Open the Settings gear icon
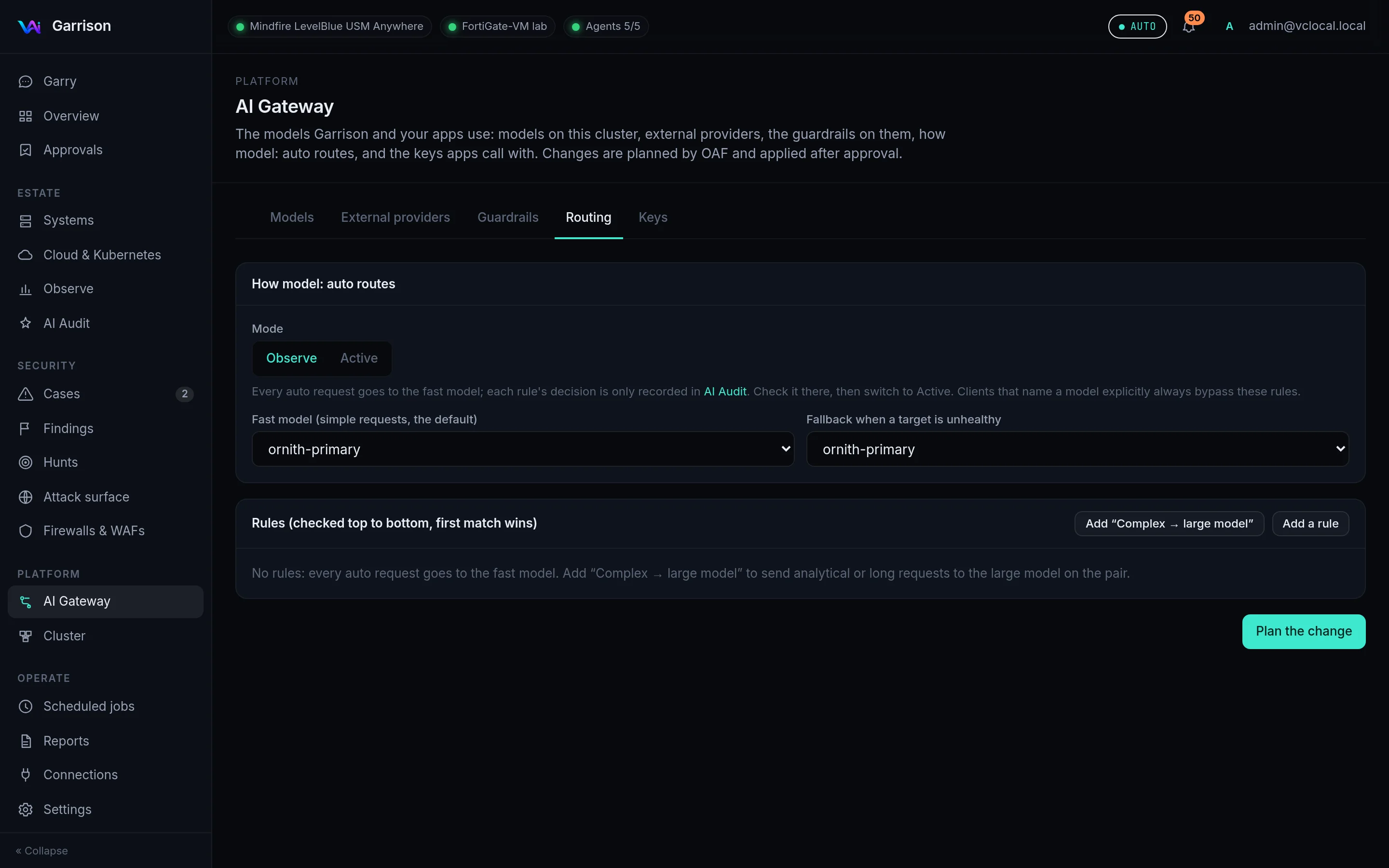1389x868 pixels. (x=25, y=810)
